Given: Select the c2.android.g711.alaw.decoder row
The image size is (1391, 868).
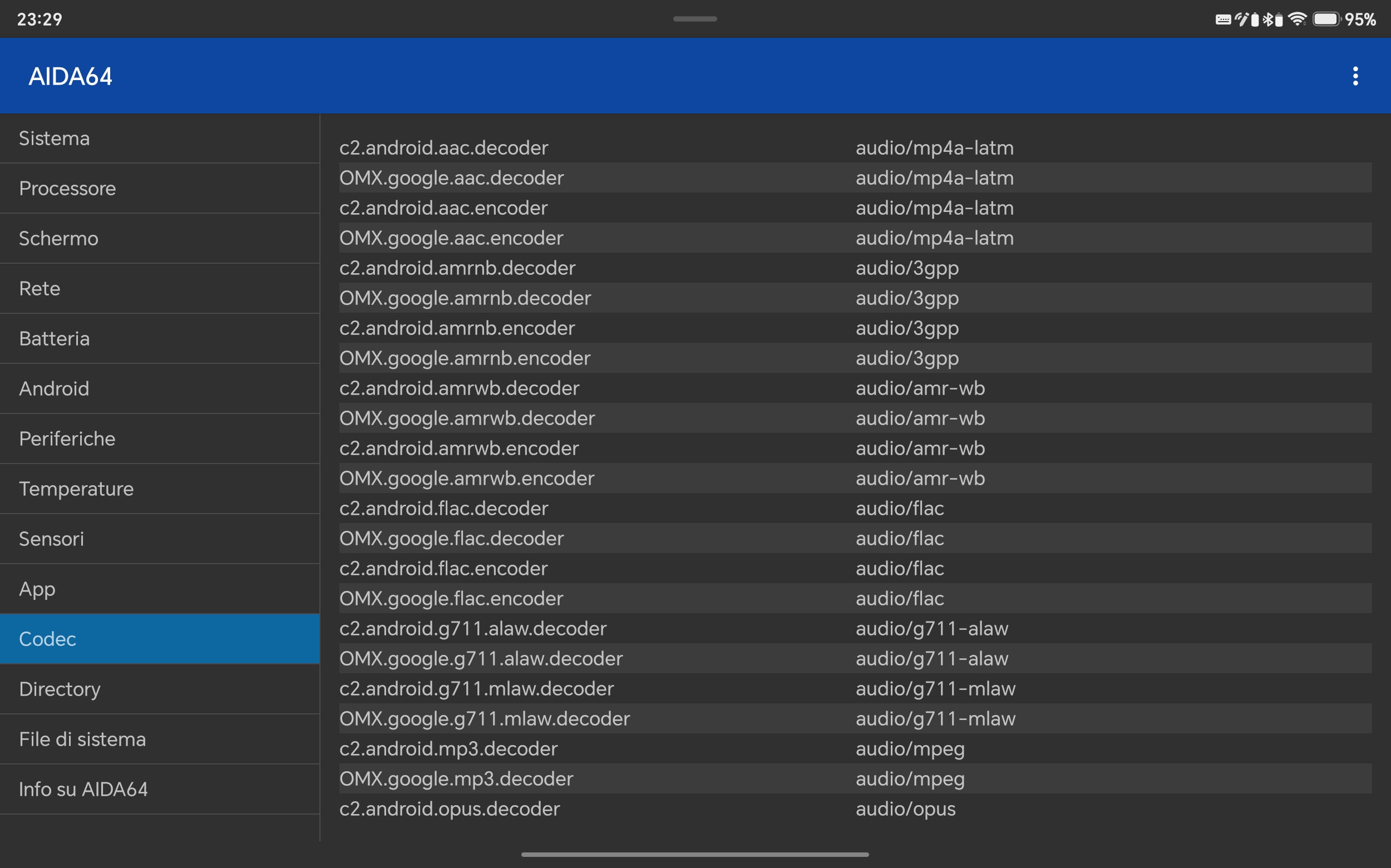Looking at the screenshot, I should click(855, 628).
